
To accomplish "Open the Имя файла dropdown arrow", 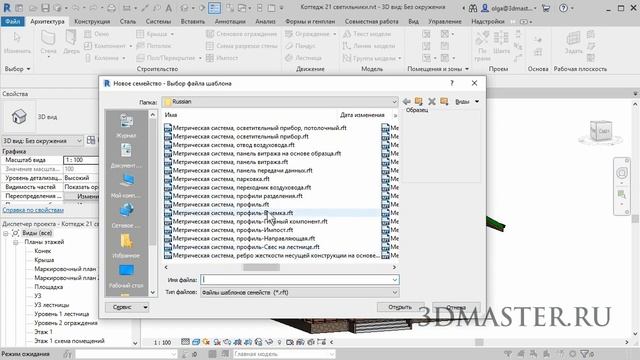I will [395, 280].
